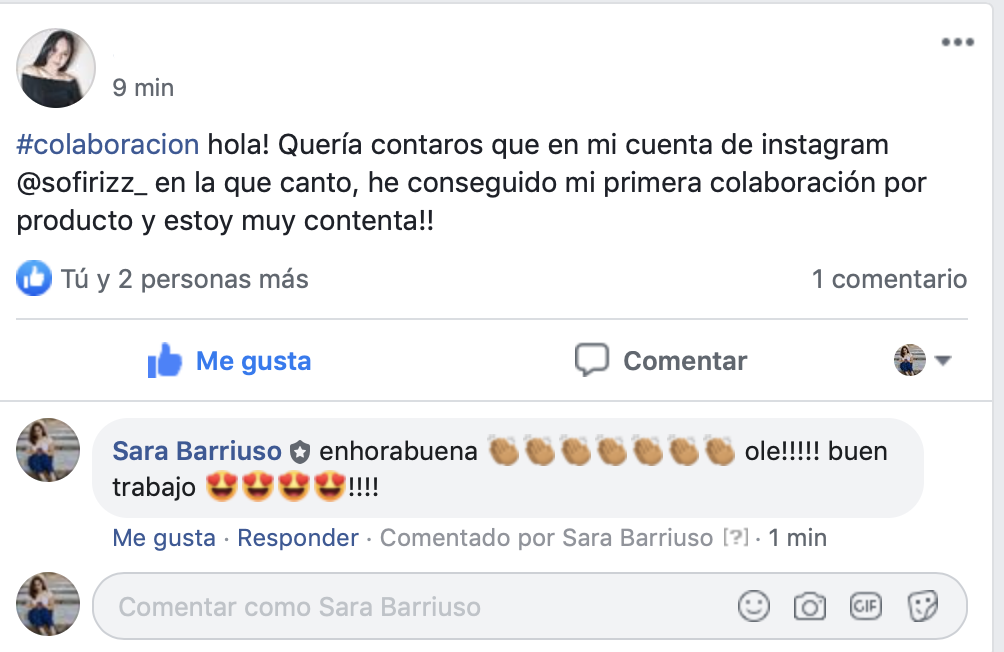Click the blue like reaction icon

(x=34, y=278)
